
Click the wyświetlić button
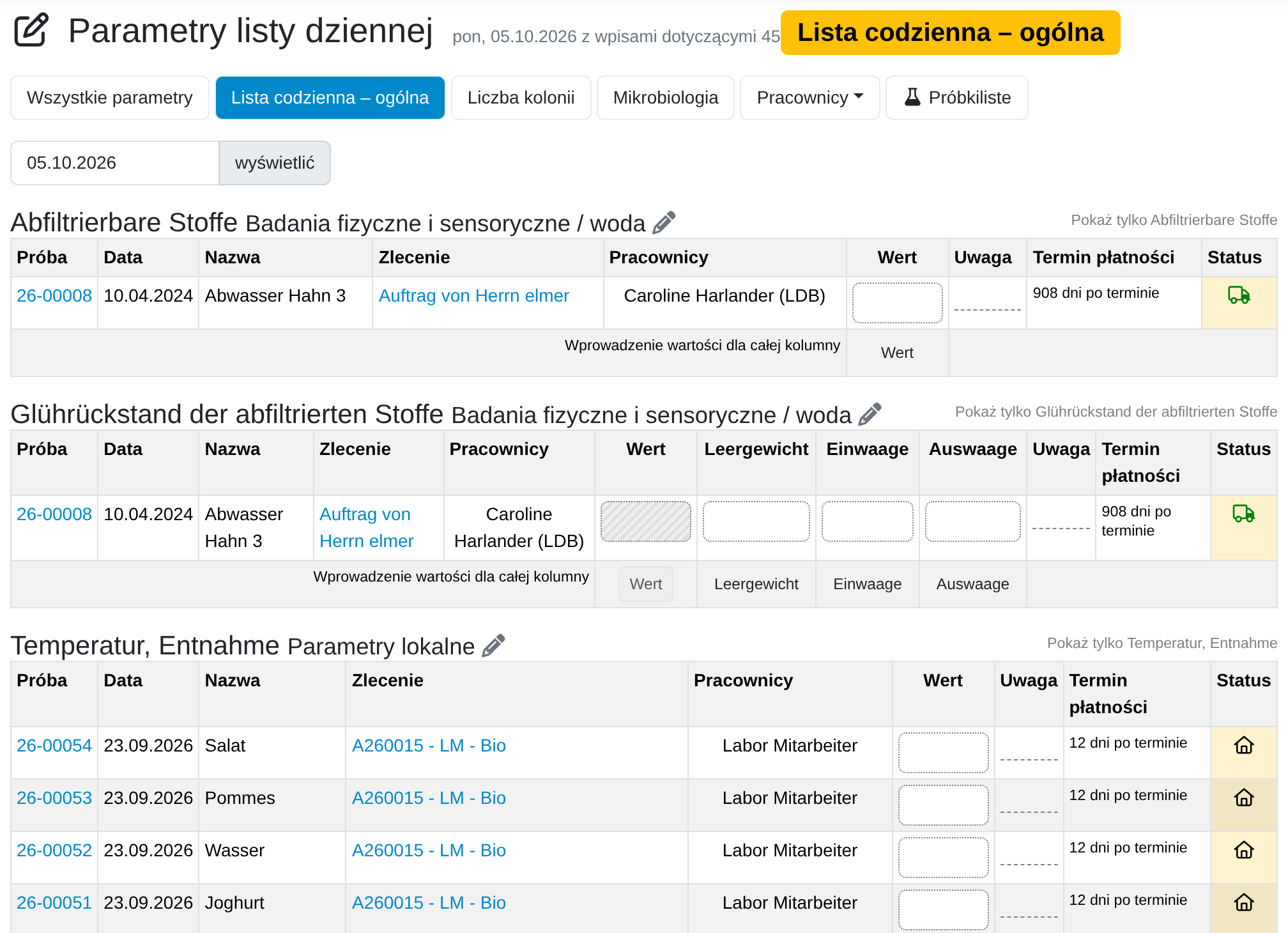coord(275,163)
